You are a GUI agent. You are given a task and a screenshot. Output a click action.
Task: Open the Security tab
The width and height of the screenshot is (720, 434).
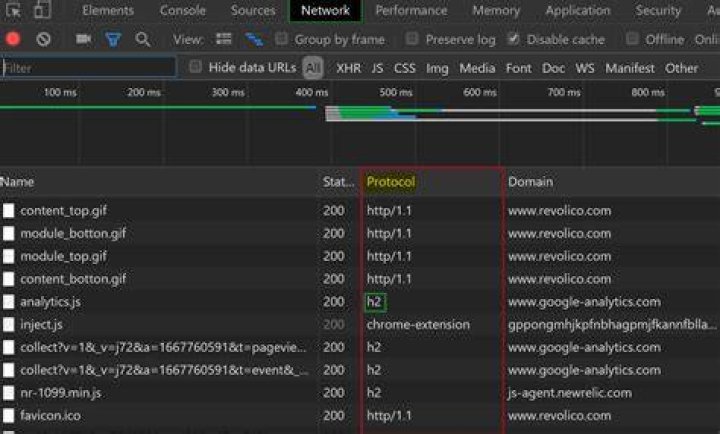[x=658, y=10]
